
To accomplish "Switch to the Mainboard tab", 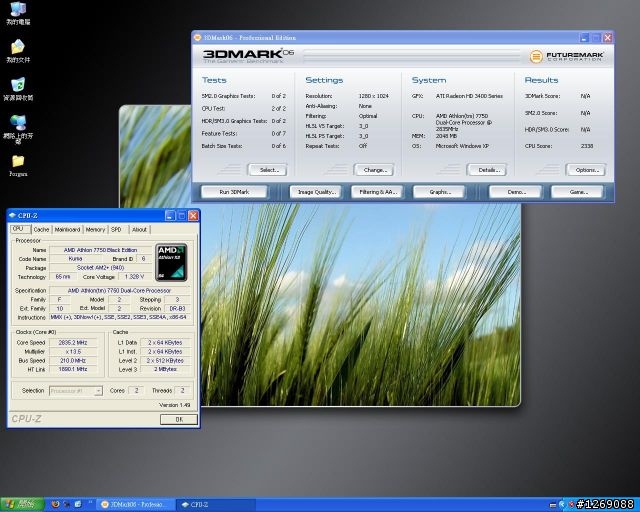I will click(67, 230).
